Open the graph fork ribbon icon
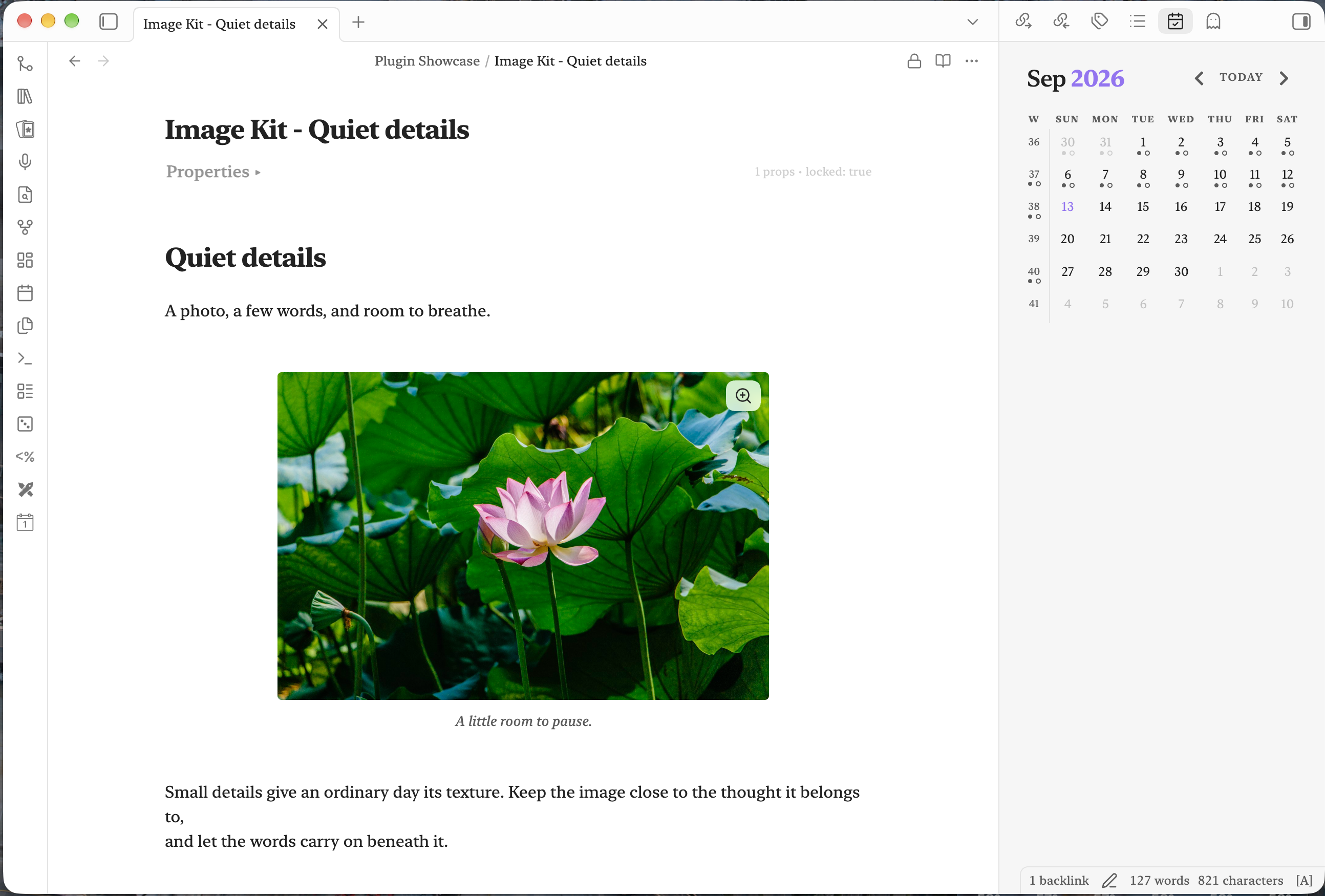The height and width of the screenshot is (896, 1325). coord(25,227)
